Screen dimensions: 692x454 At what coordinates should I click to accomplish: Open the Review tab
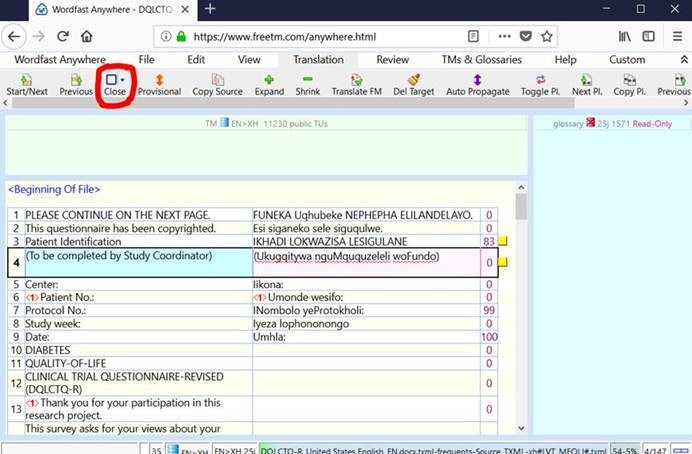(x=392, y=60)
